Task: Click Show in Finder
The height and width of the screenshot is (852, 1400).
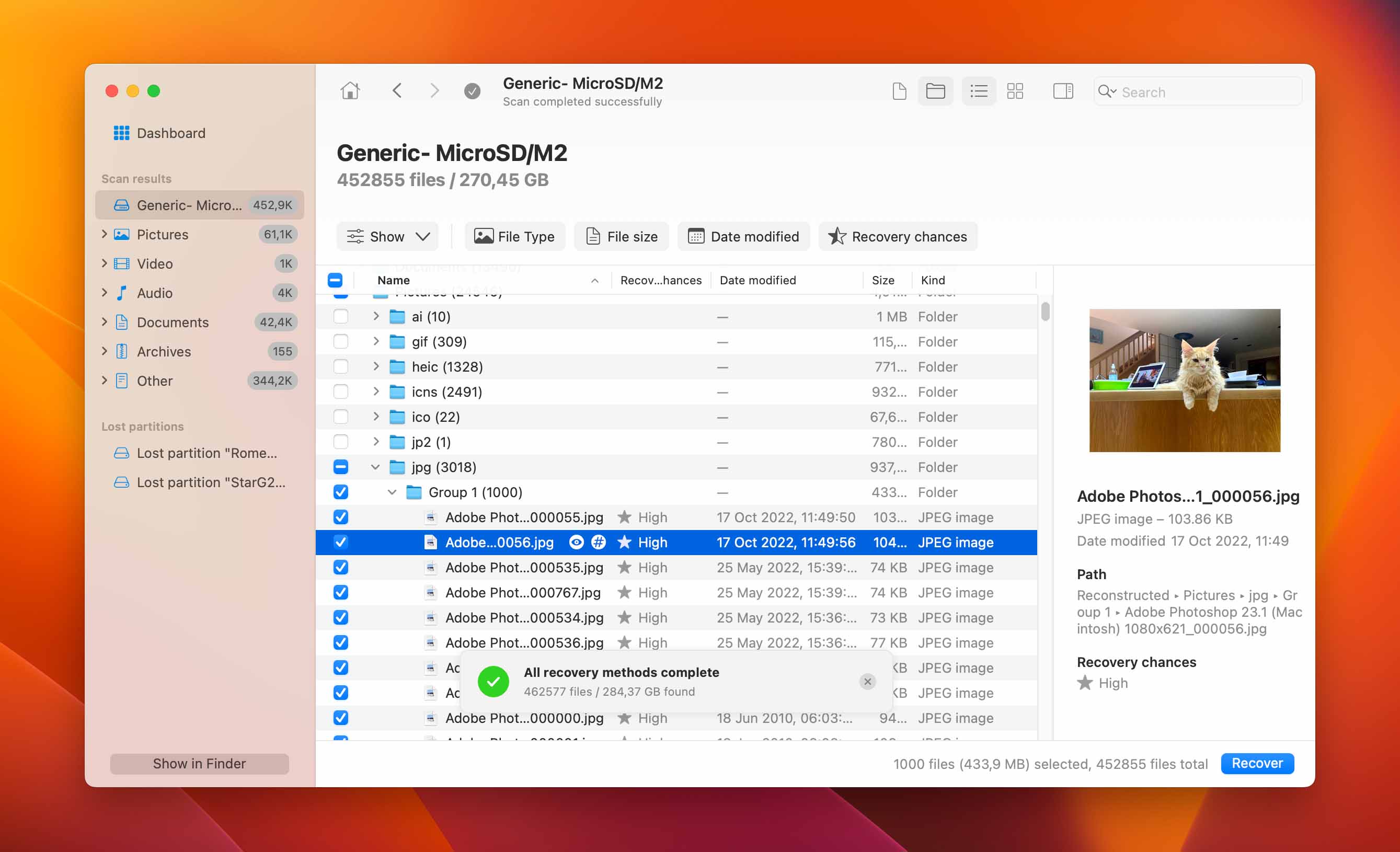Action: coord(199,763)
